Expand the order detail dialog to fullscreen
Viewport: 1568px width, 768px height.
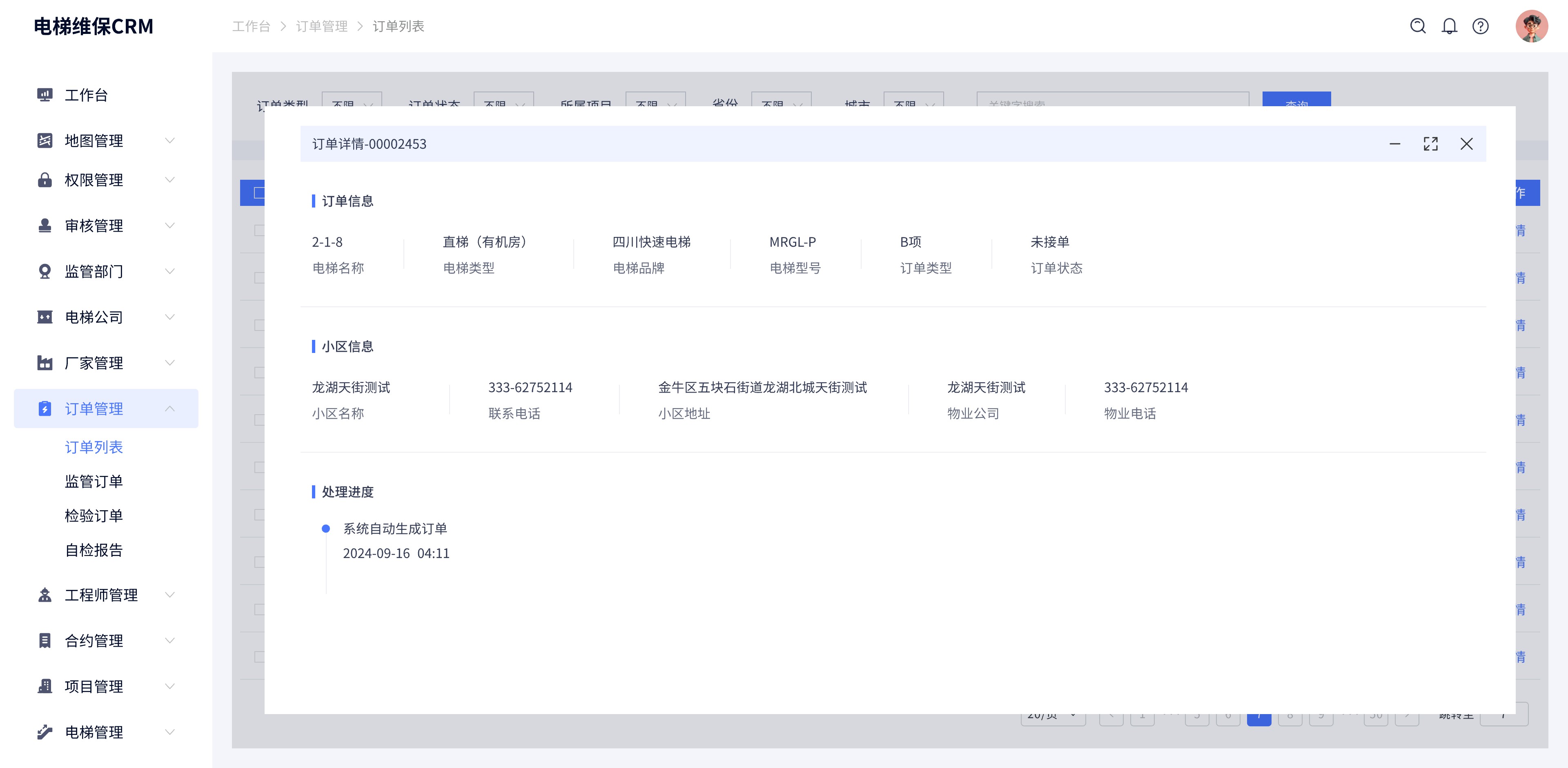click(1431, 144)
